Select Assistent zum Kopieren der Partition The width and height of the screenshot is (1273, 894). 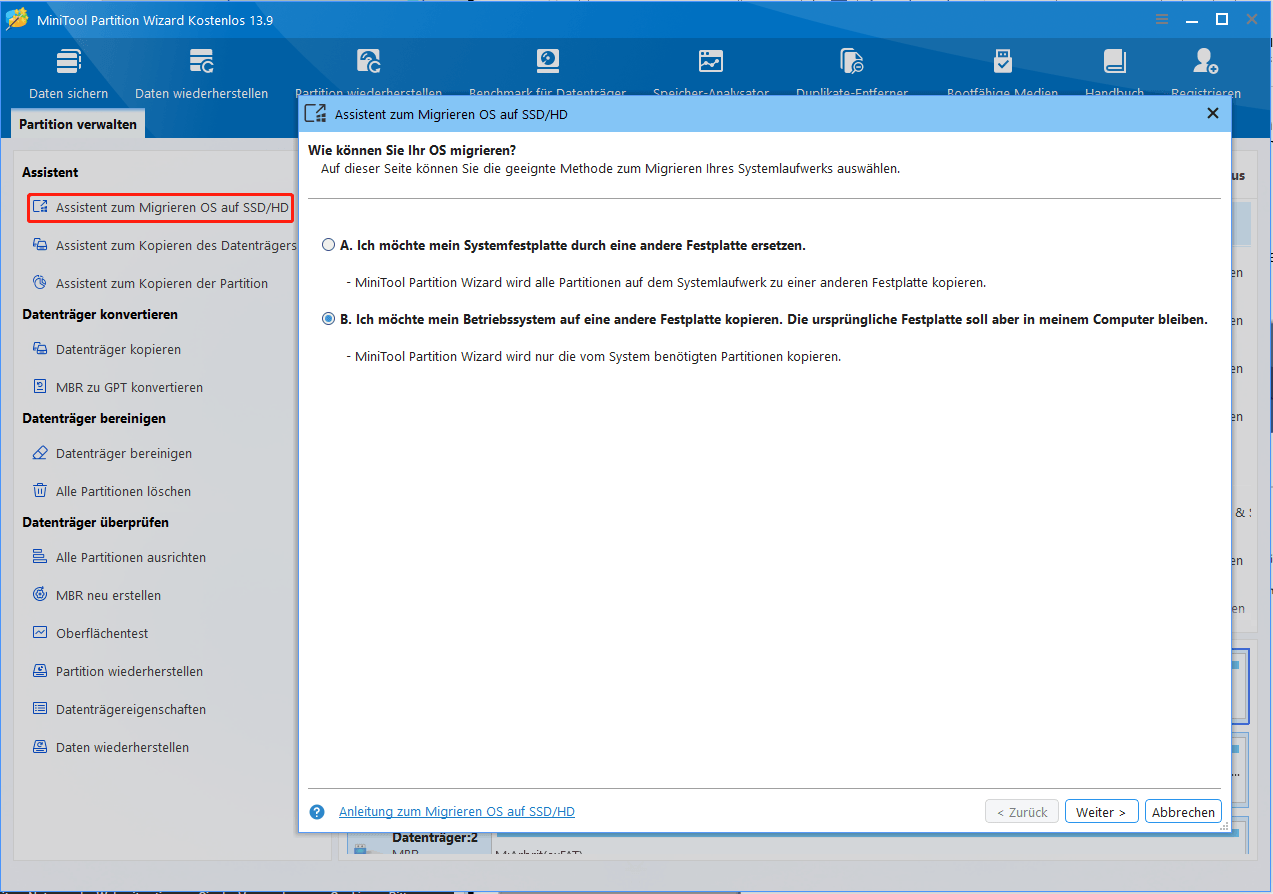[x=150, y=283]
